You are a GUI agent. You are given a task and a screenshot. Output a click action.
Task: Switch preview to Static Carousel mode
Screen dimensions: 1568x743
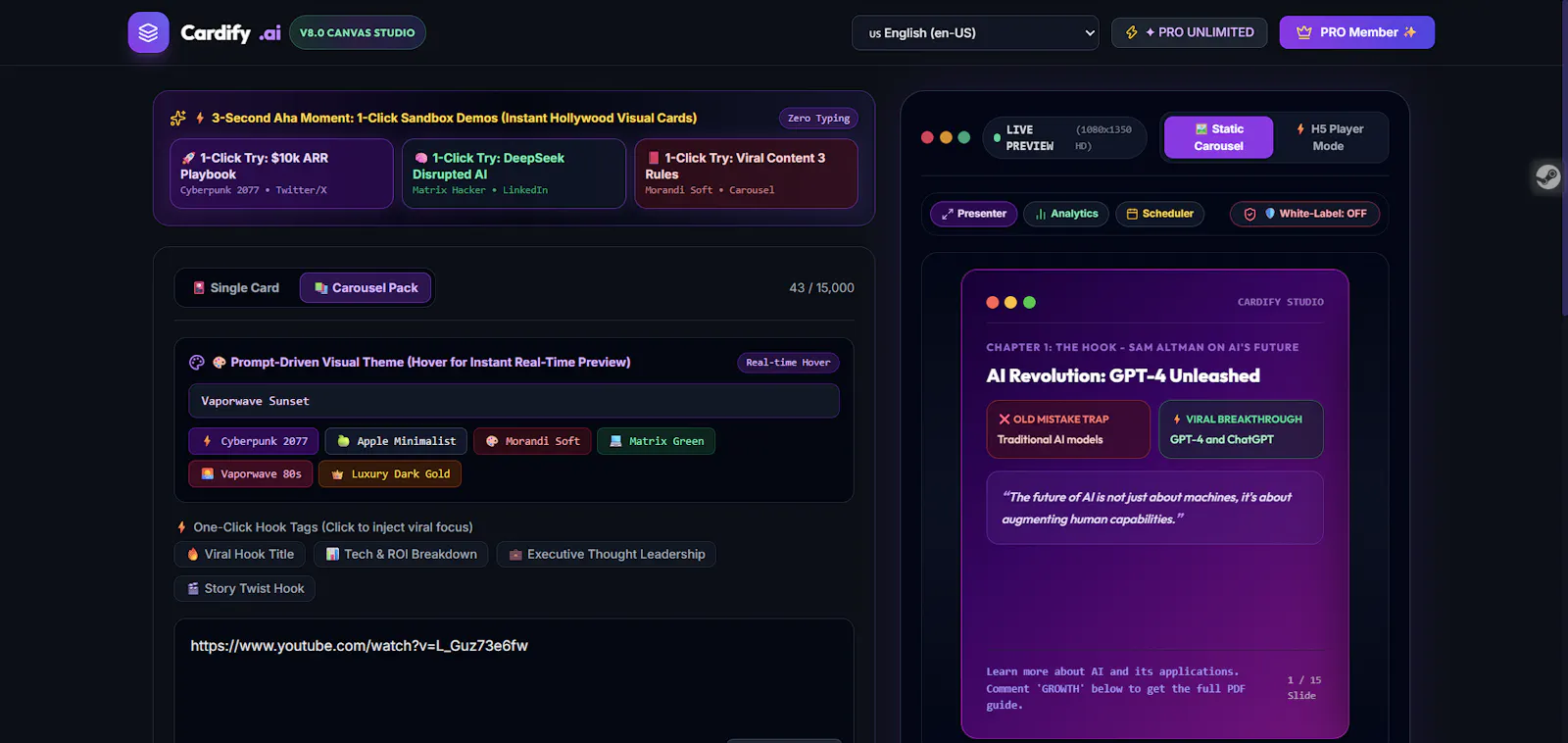coord(1218,137)
